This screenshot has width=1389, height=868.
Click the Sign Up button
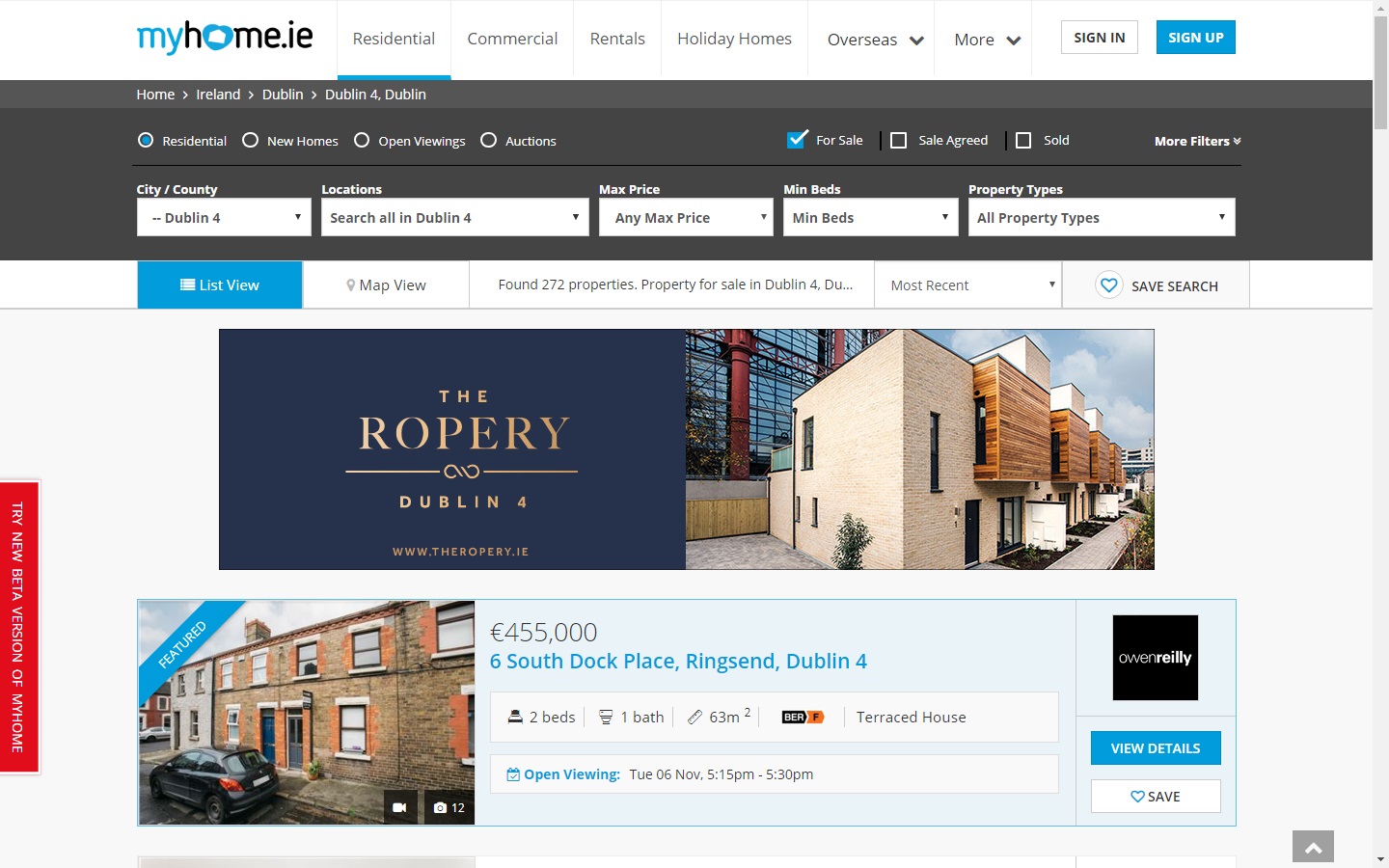[x=1196, y=38]
